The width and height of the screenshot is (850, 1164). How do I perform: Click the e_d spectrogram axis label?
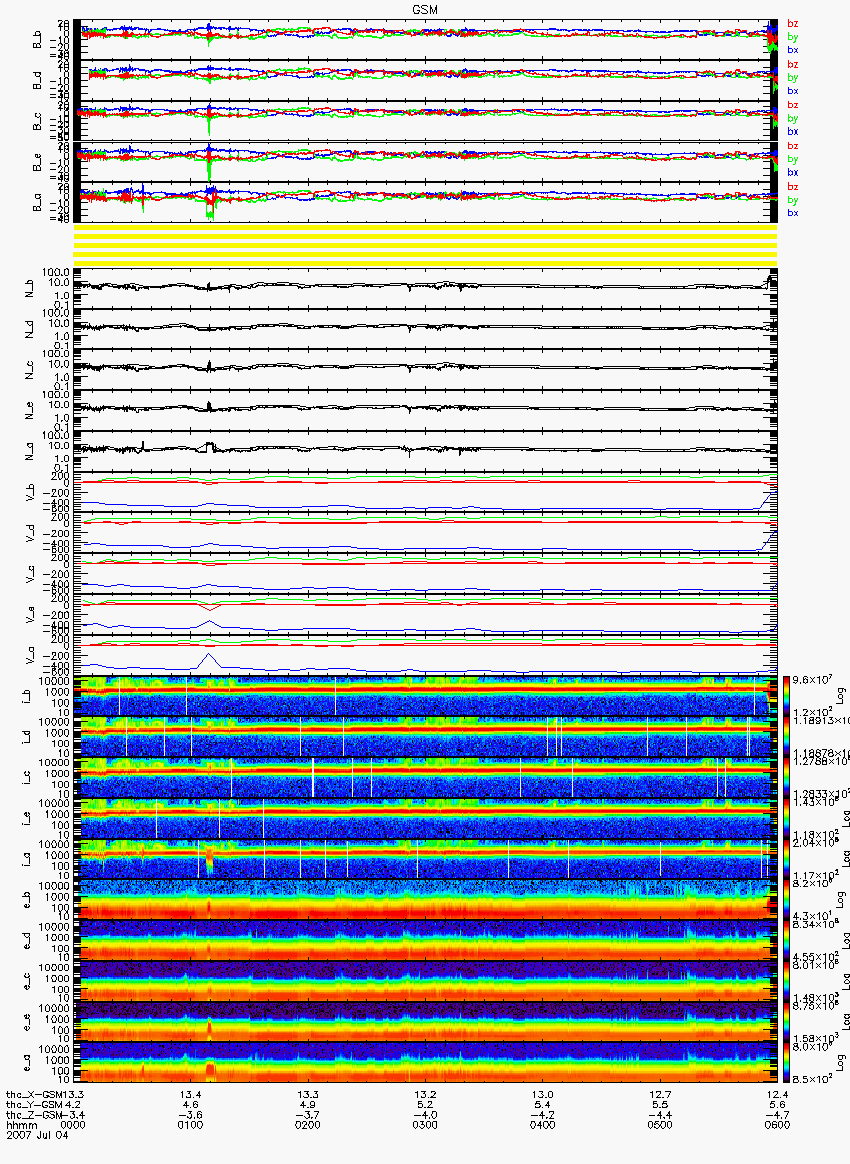pyautogui.click(x=26, y=942)
